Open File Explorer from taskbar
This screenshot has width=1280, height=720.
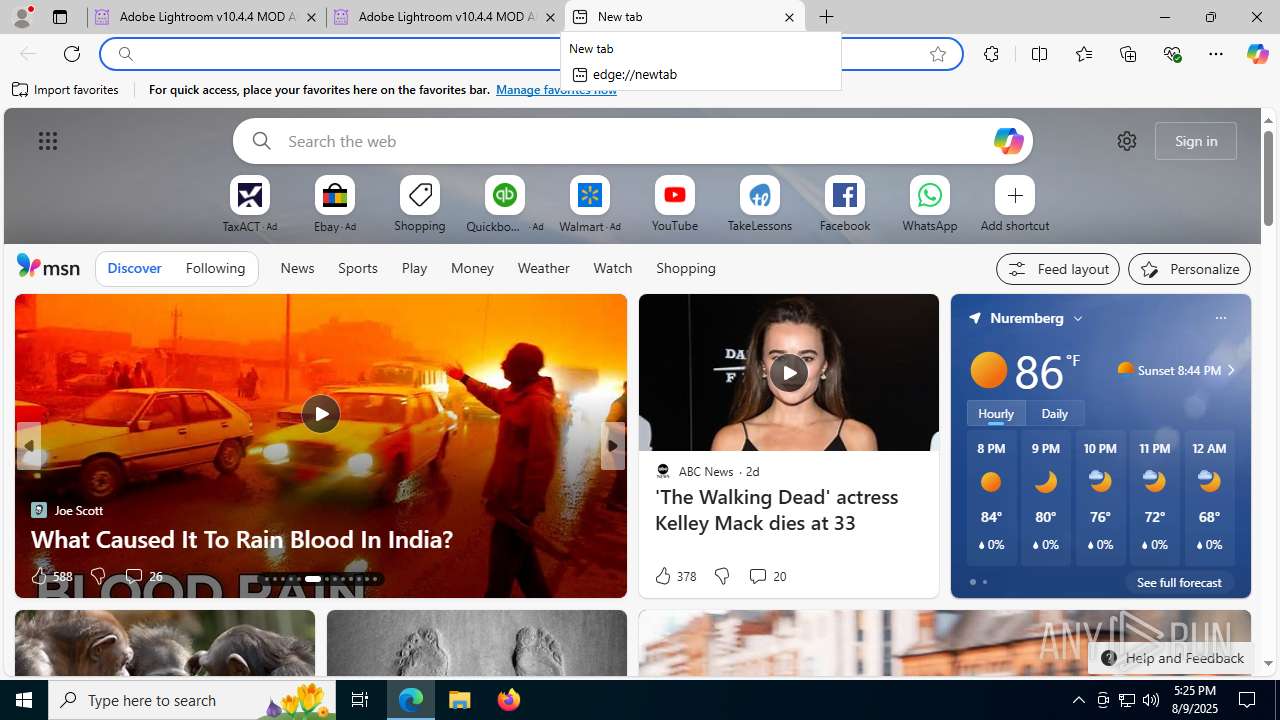tap(460, 700)
